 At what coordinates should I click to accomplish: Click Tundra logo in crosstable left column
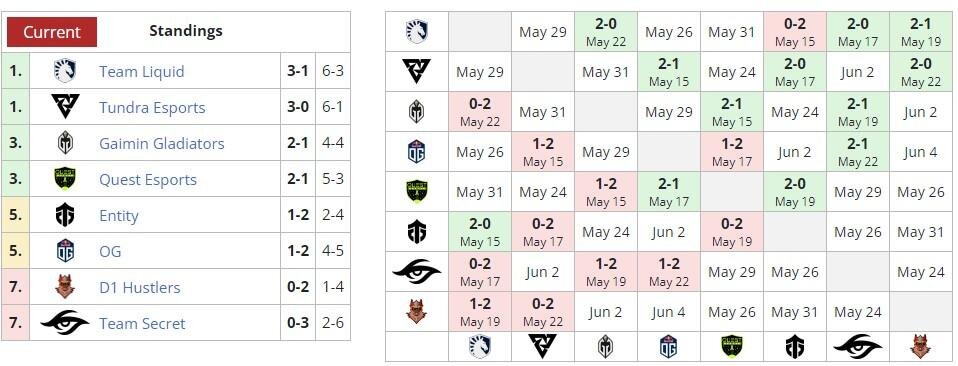pyautogui.click(x=417, y=71)
